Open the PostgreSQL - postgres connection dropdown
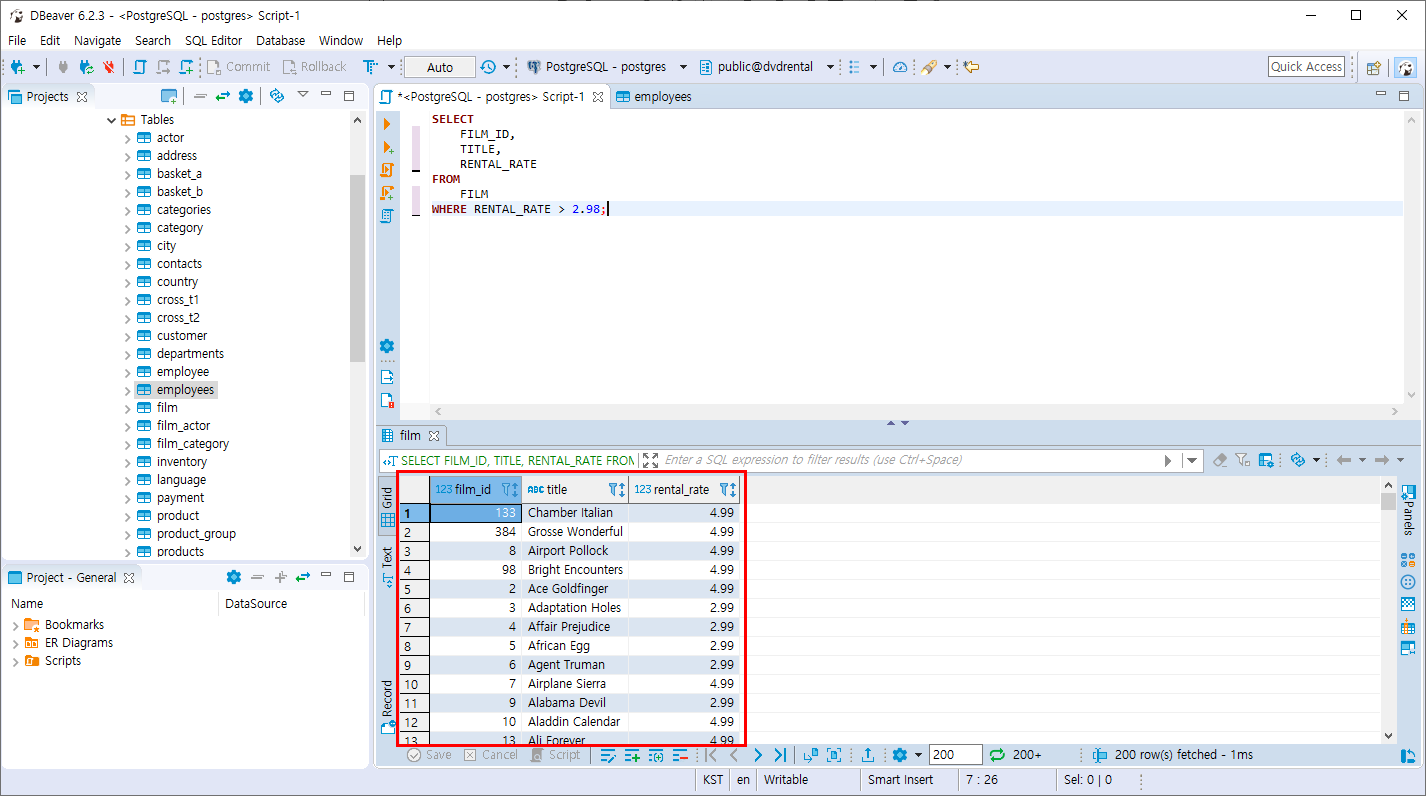This screenshot has width=1426, height=796. [683, 67]
